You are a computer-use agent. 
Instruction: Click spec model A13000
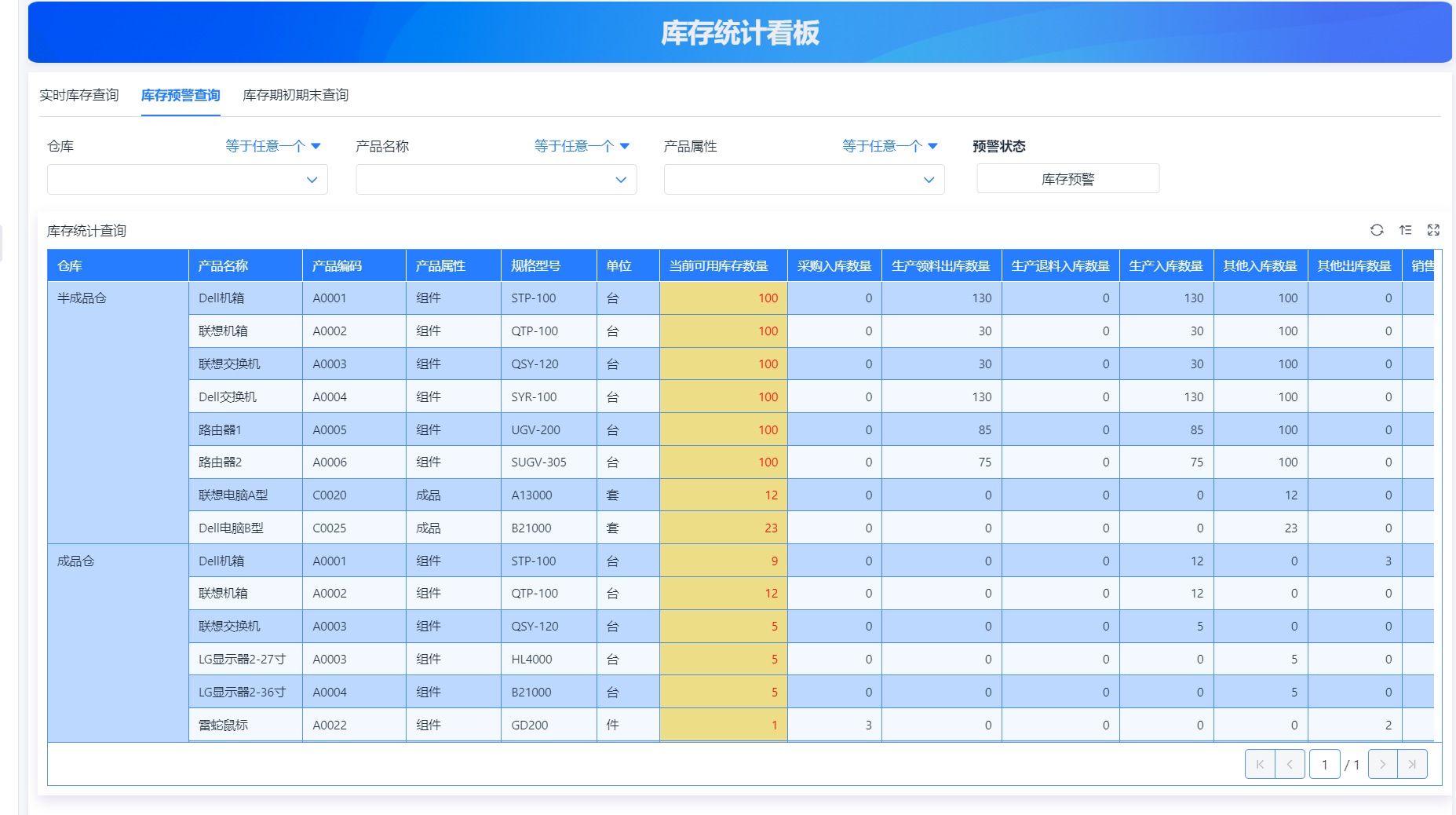[x=532, y=495]
